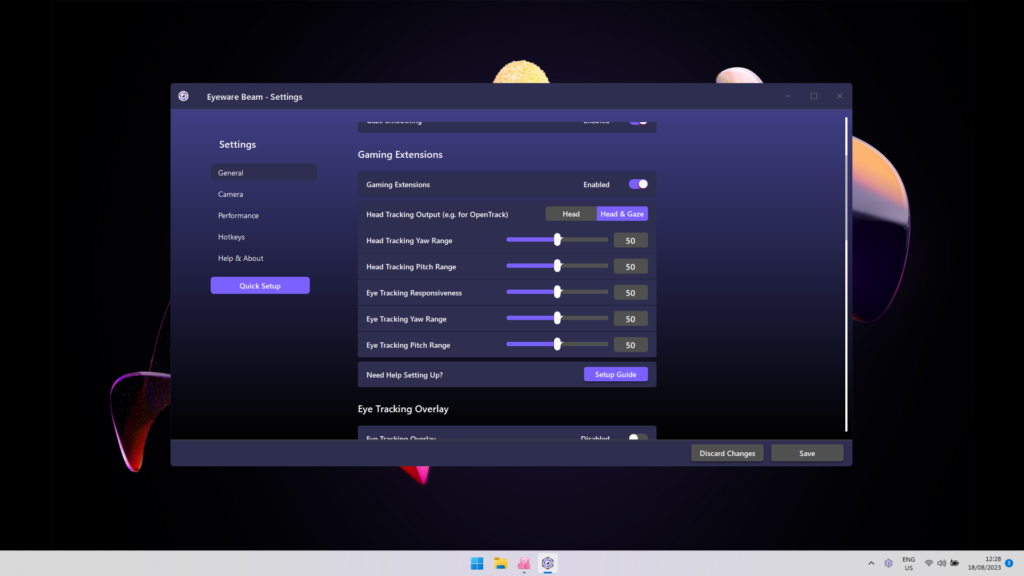
Task: Click Head Tracking Yaw Range value field
Action: pyautogui.click(x=630, y=240)
